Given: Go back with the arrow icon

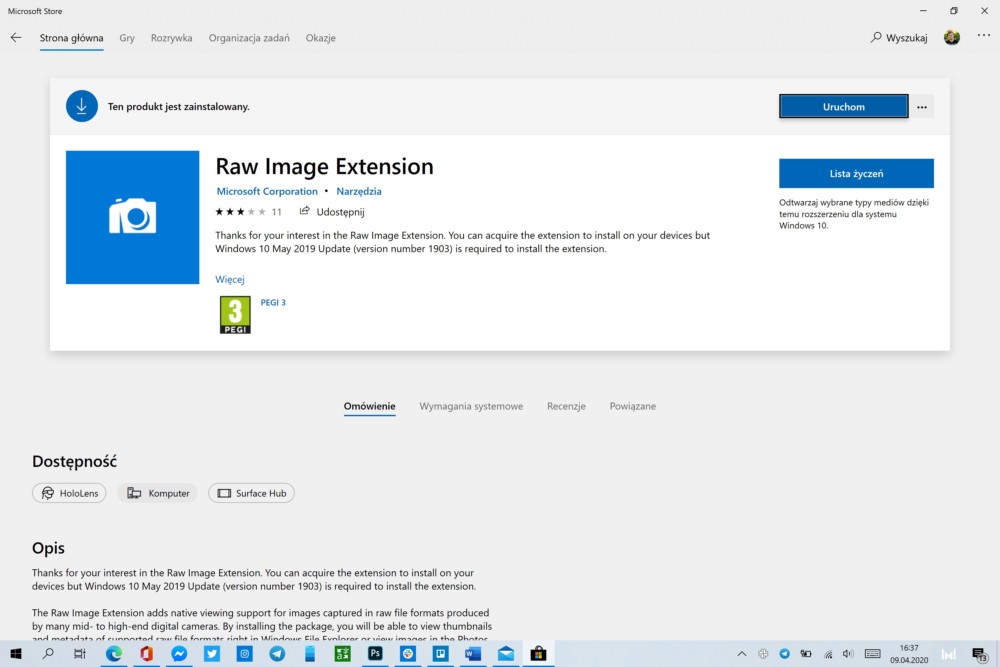Looking at the screenshot, I should [16, 38].
